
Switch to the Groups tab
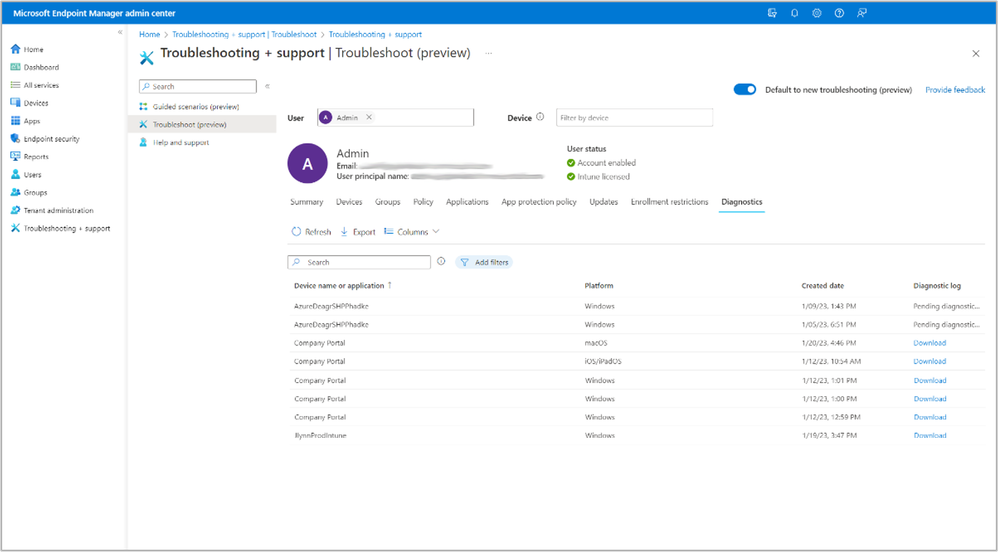point(388,202)
